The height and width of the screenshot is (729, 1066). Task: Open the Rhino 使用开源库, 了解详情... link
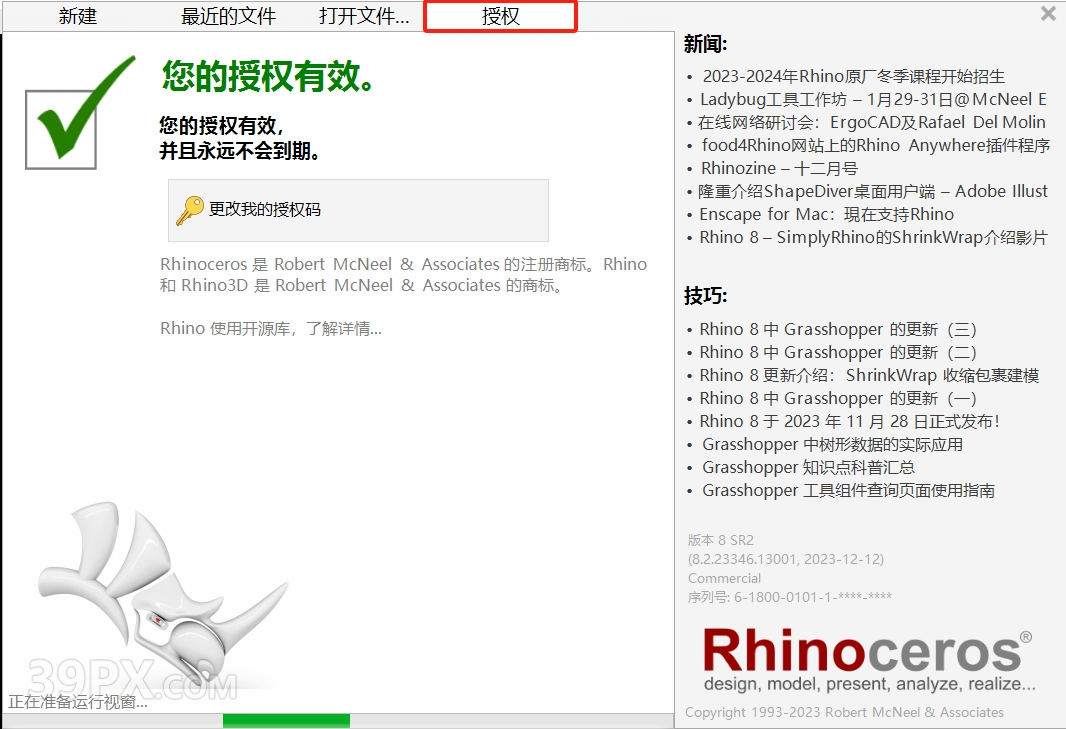(271, 328)
